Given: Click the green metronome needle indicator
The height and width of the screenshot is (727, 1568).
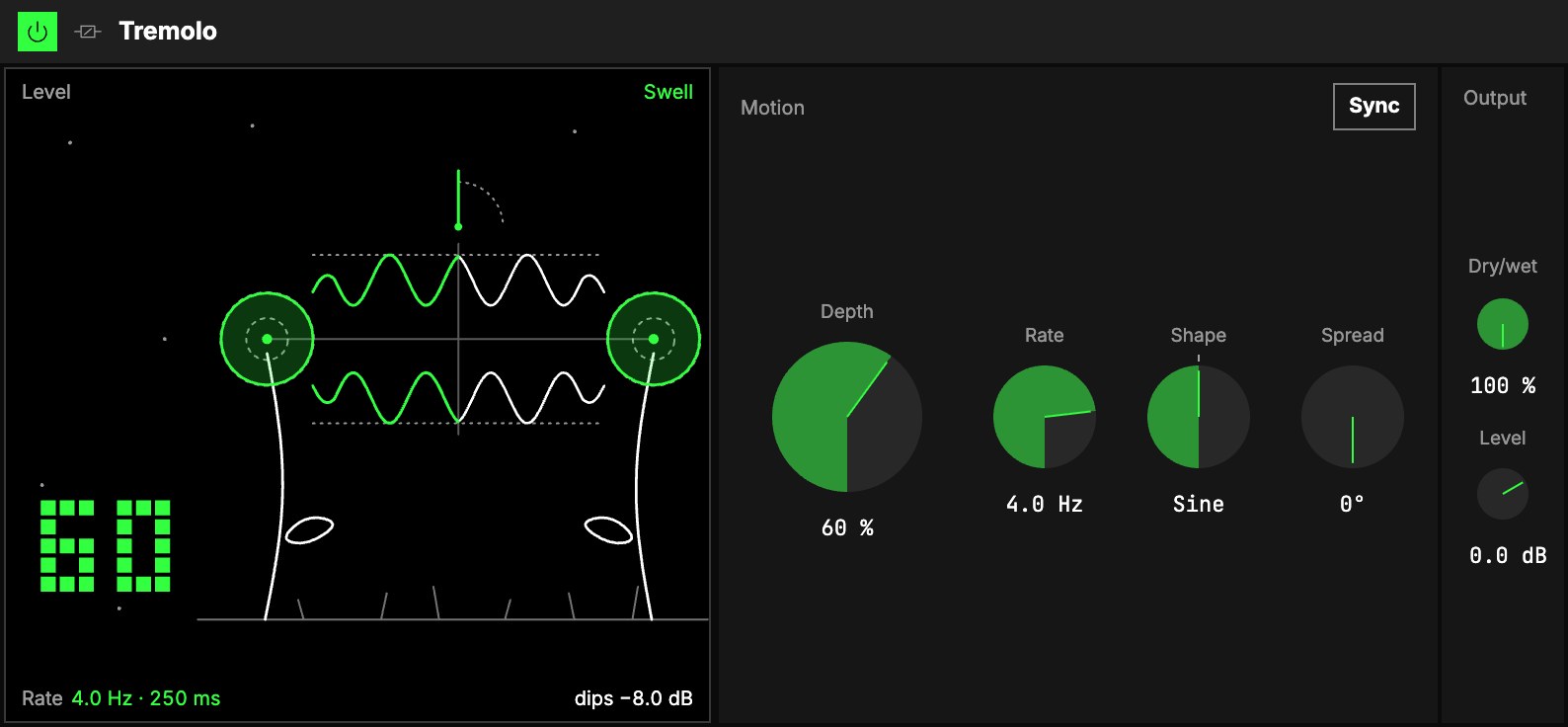Looking at the screenshot, I should tap(458, 200).
